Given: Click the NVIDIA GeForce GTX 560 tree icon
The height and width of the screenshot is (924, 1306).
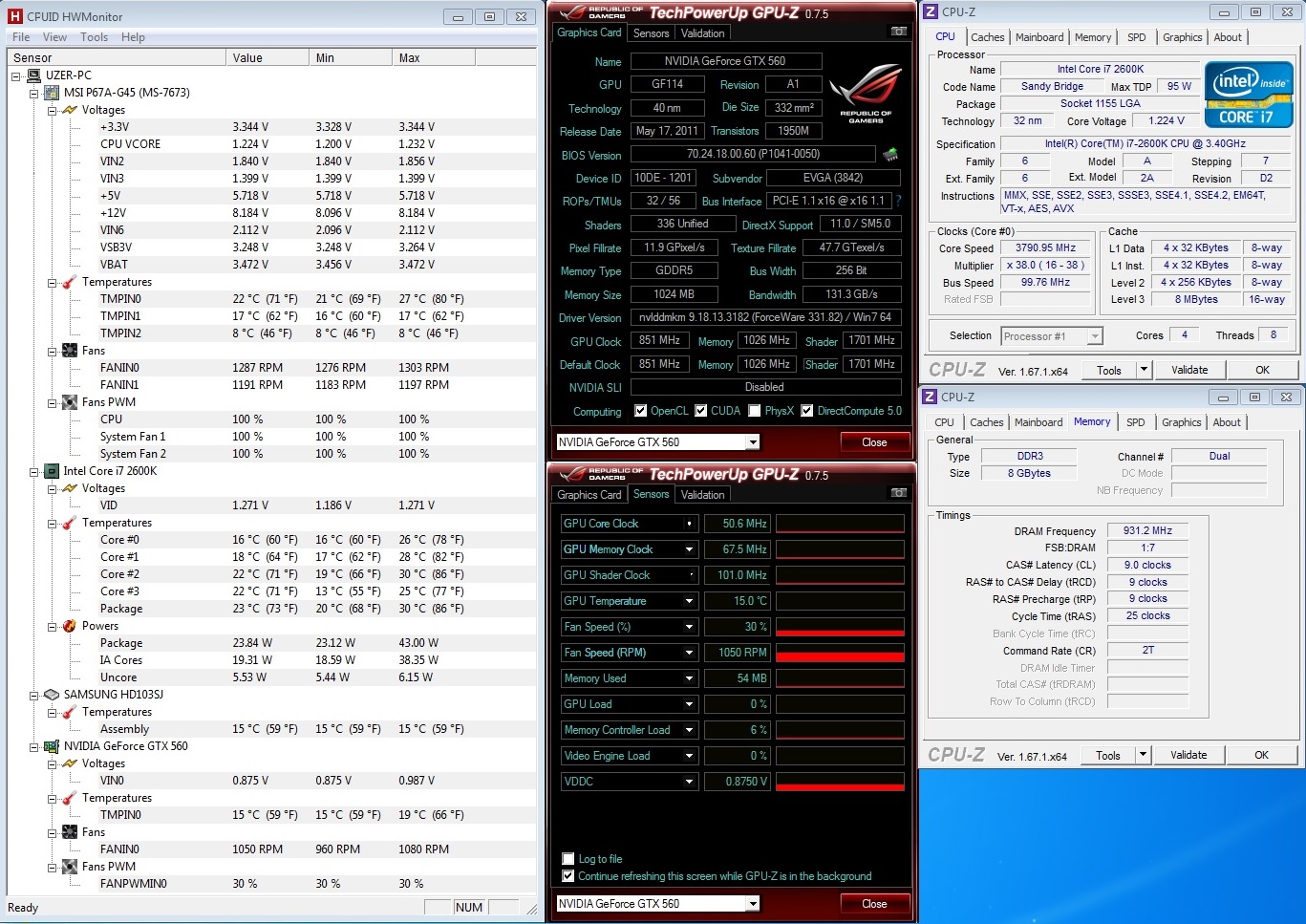Looking at the screenshot, I should [x=52, y=746].
